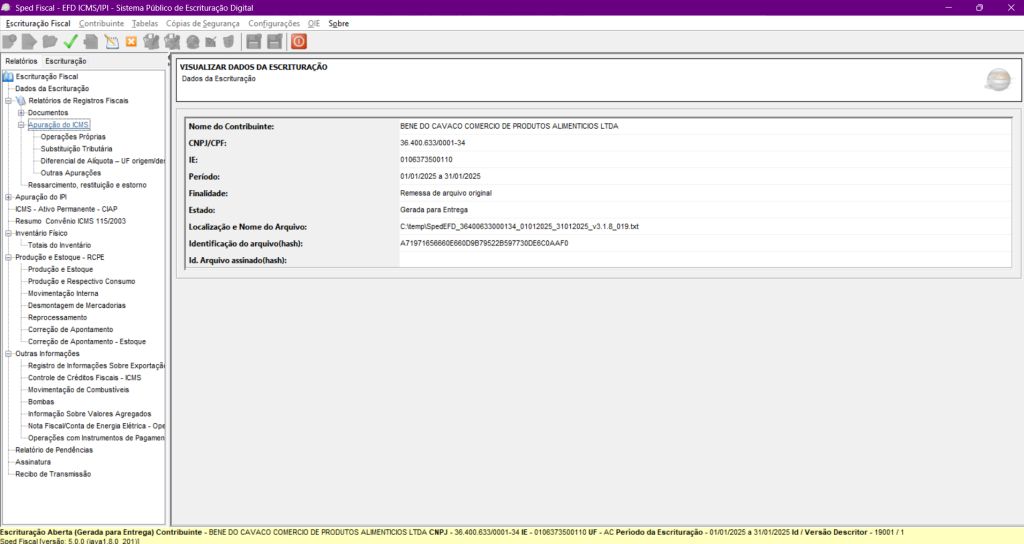
Task: Open the Escrituração Fiscal menu
Action: click(x=38, y=24)
